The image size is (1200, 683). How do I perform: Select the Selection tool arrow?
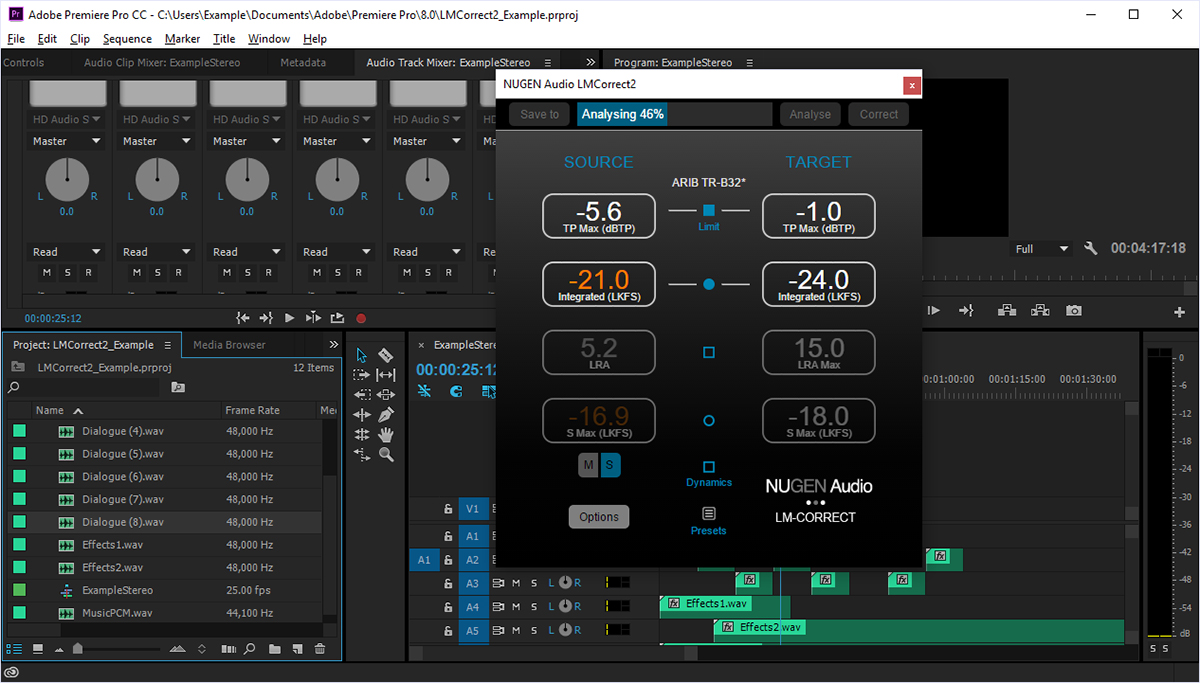point(362,355)
